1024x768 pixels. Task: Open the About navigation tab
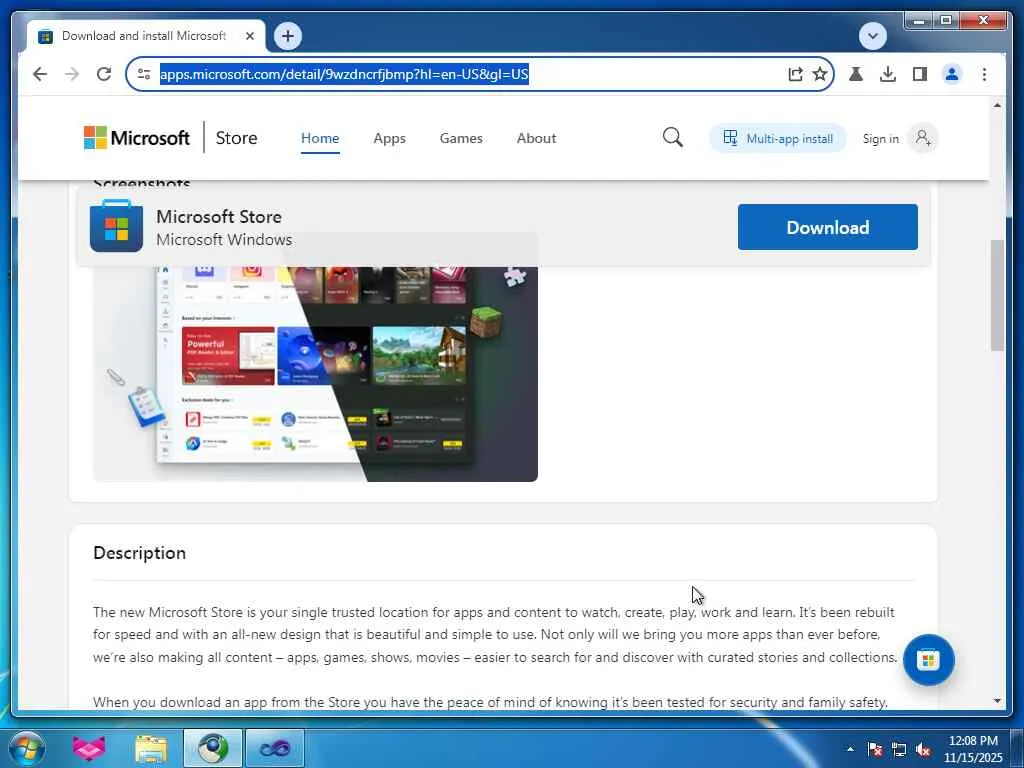536,138
